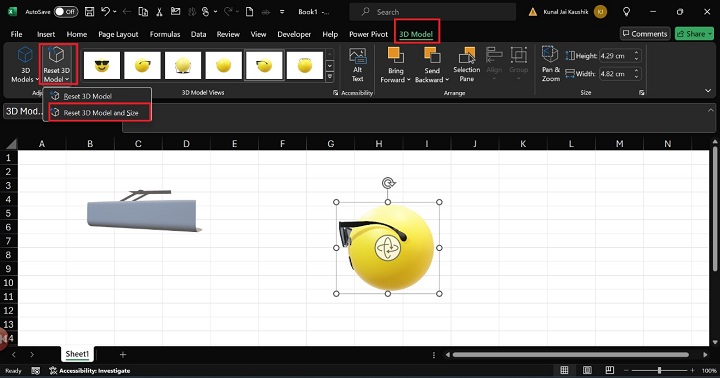Click the Bring Forward icon
Screen dimensions: 720x378
coord(395,56)
